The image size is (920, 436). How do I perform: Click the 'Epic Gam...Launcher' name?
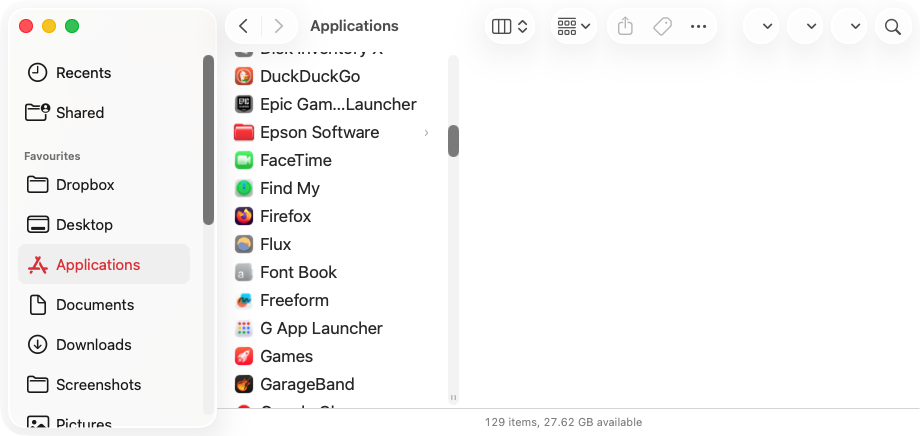click(339, 104)
